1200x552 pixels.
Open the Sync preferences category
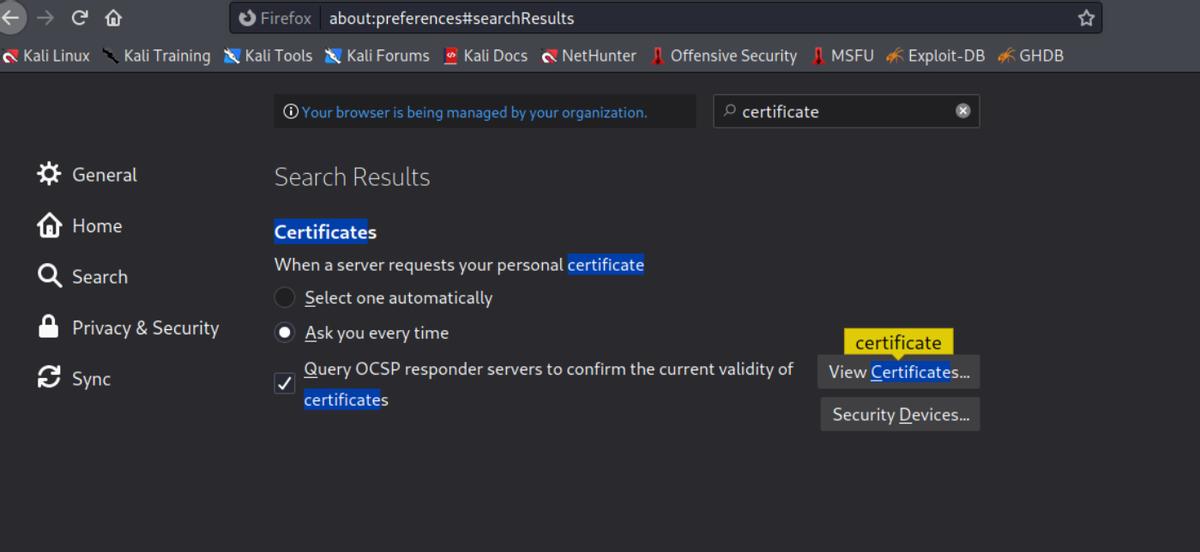coord(73,379)
